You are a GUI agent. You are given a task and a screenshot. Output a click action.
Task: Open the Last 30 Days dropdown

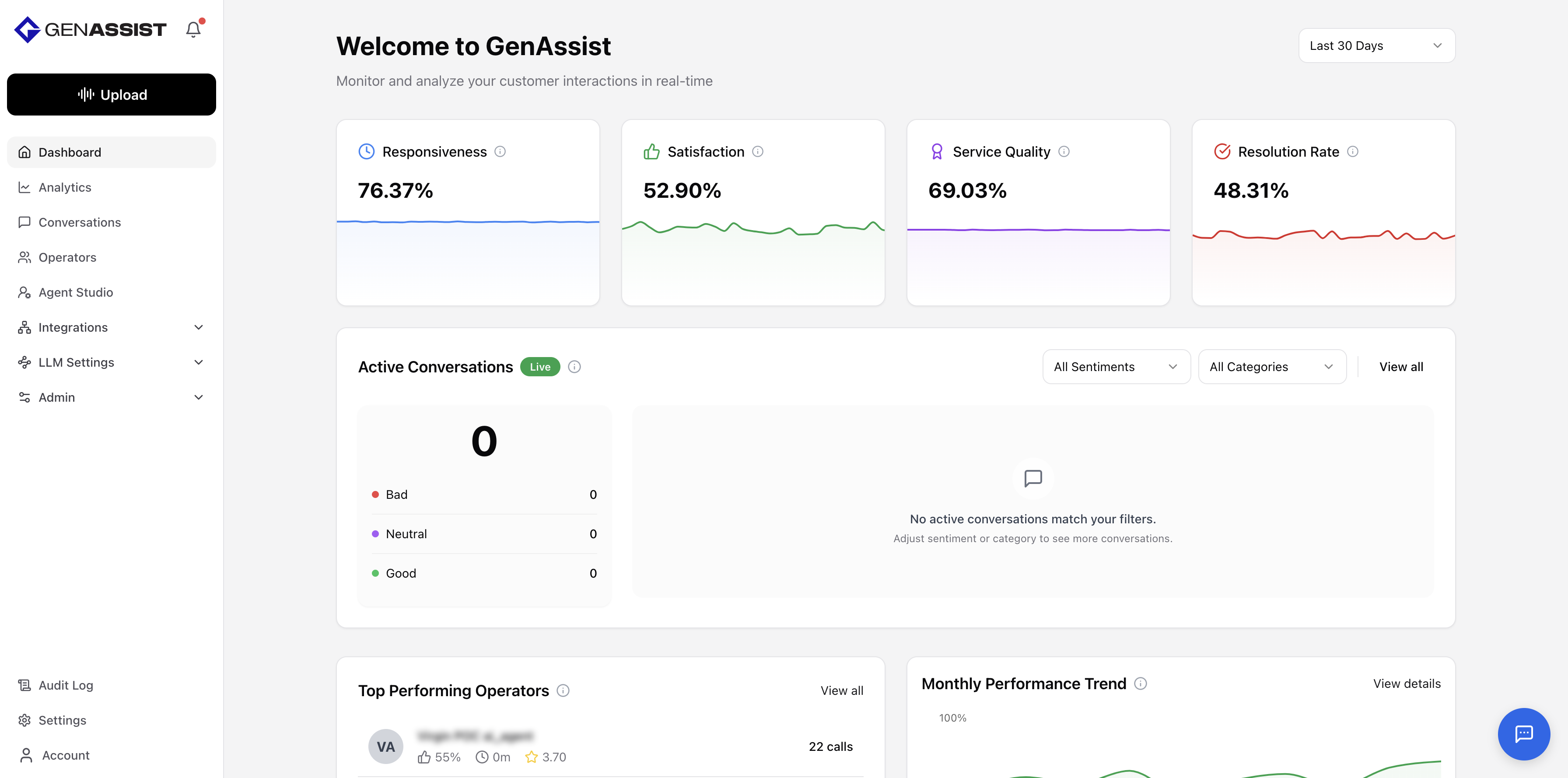(1376, 46)
